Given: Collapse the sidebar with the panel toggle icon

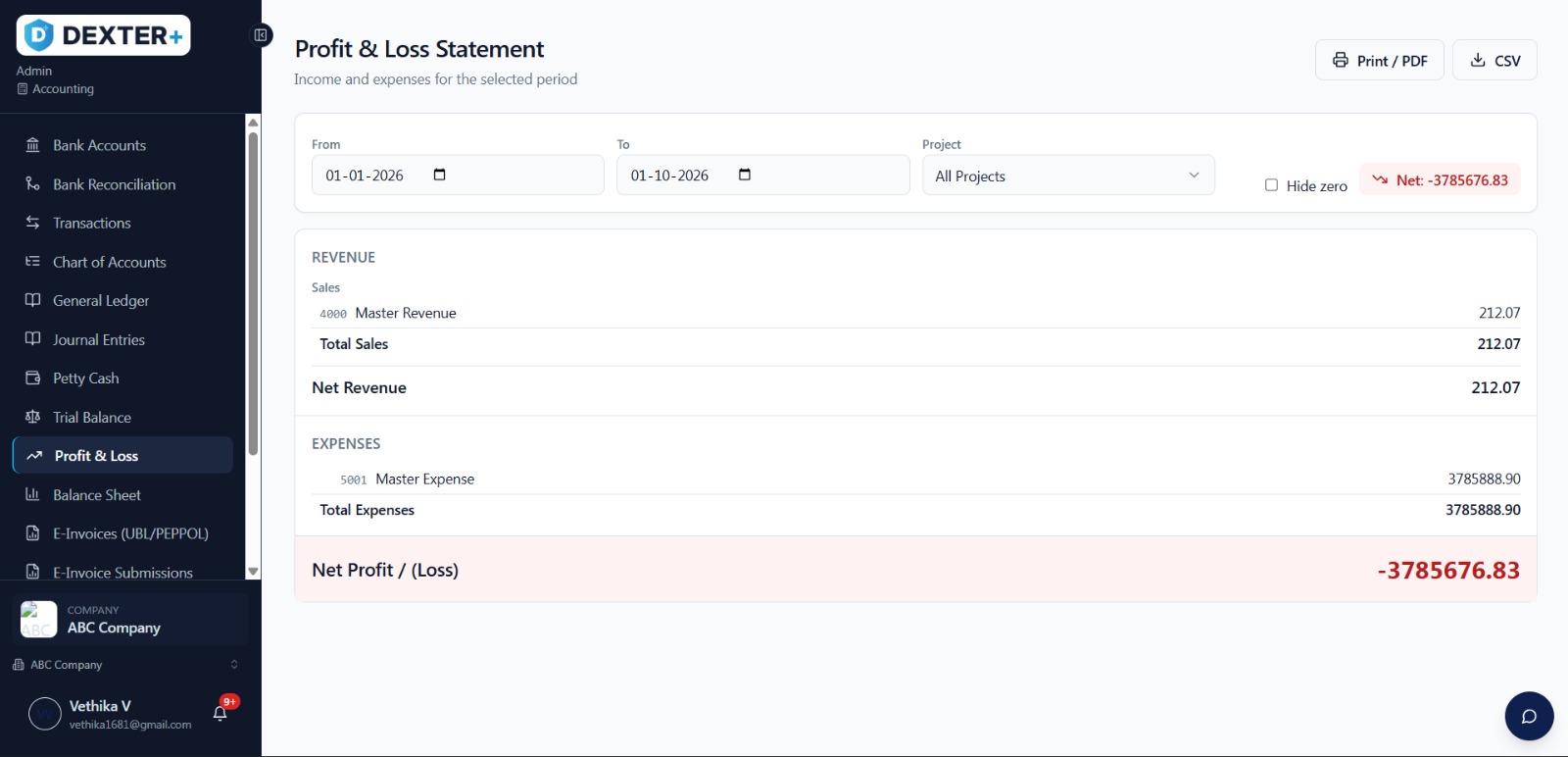Looking at the screenshot, I should click(261, 35).
